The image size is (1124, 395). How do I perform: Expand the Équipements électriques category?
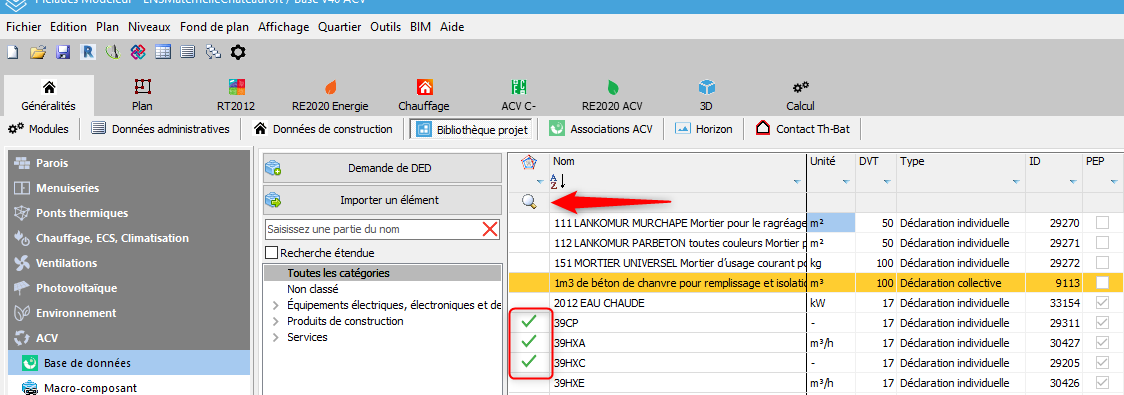pos(276,305)
